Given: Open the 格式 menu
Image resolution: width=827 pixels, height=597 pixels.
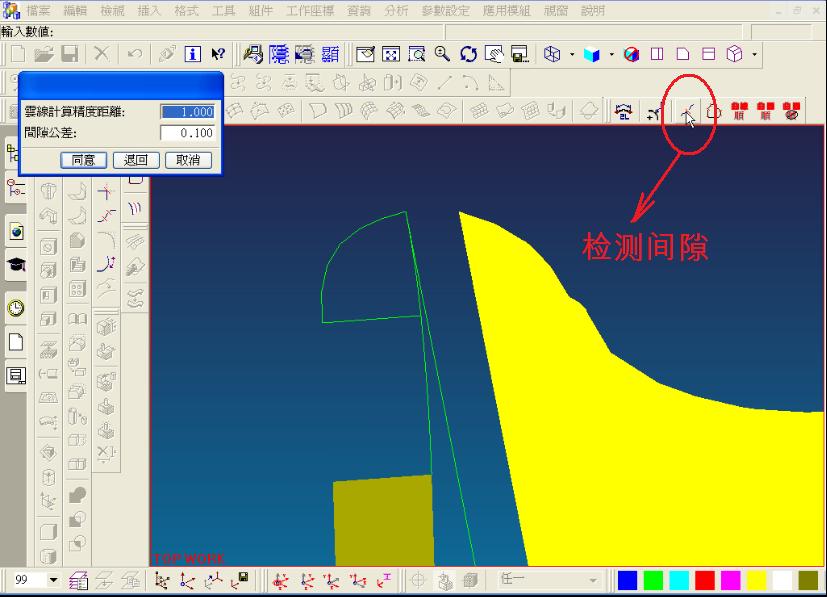Looking at the screenshot, I should [186, 11].
